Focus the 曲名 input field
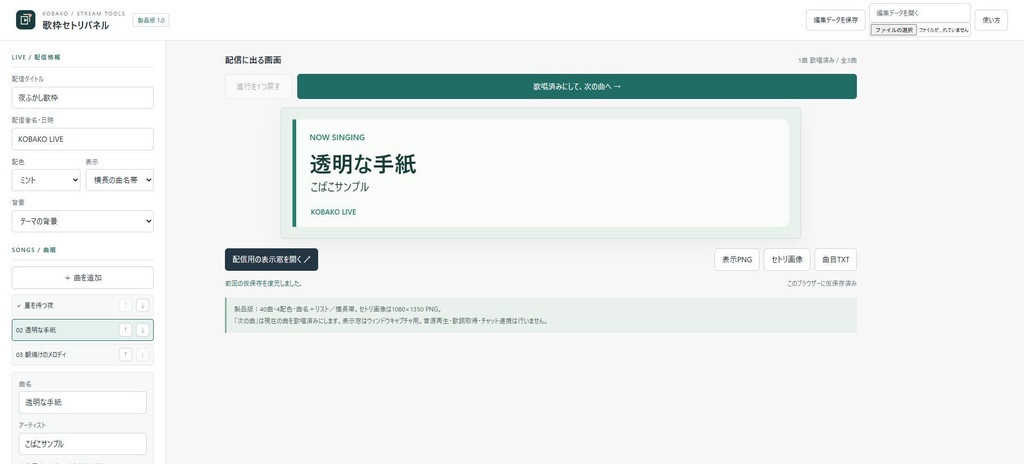1024x464 pixels. (x=83, y=403)
